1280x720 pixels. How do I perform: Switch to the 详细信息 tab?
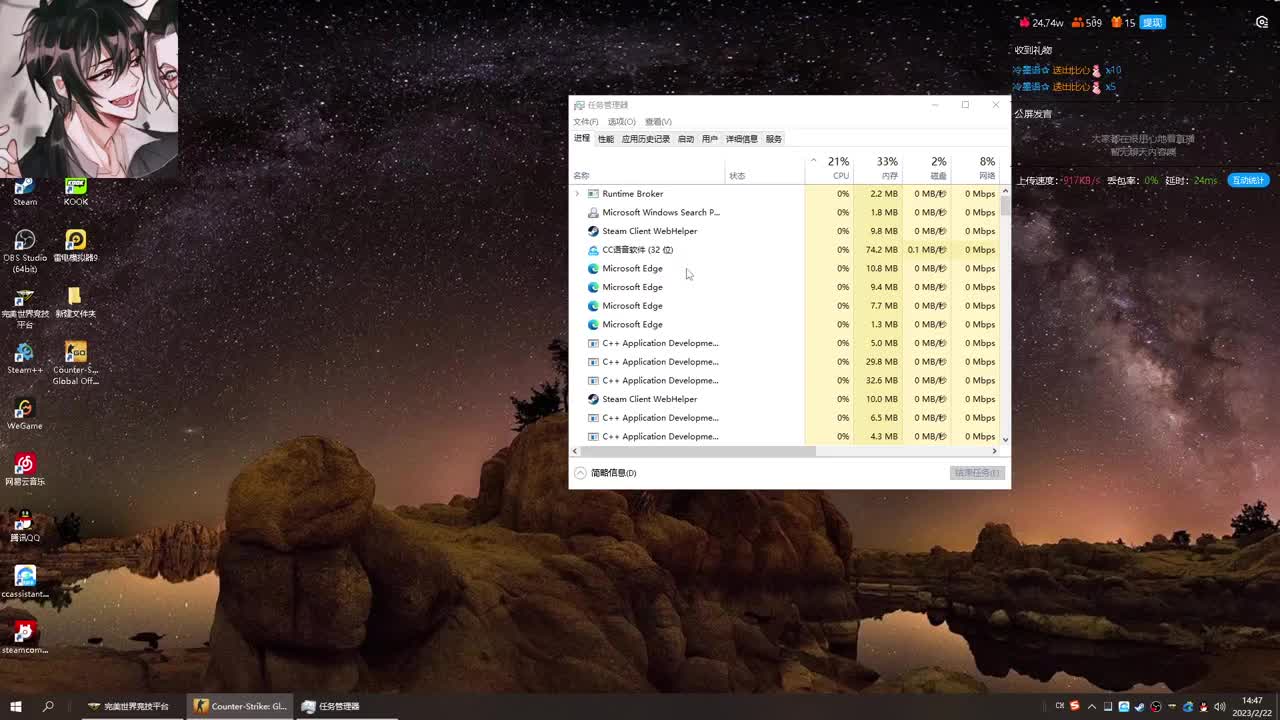tap(741, 139)
